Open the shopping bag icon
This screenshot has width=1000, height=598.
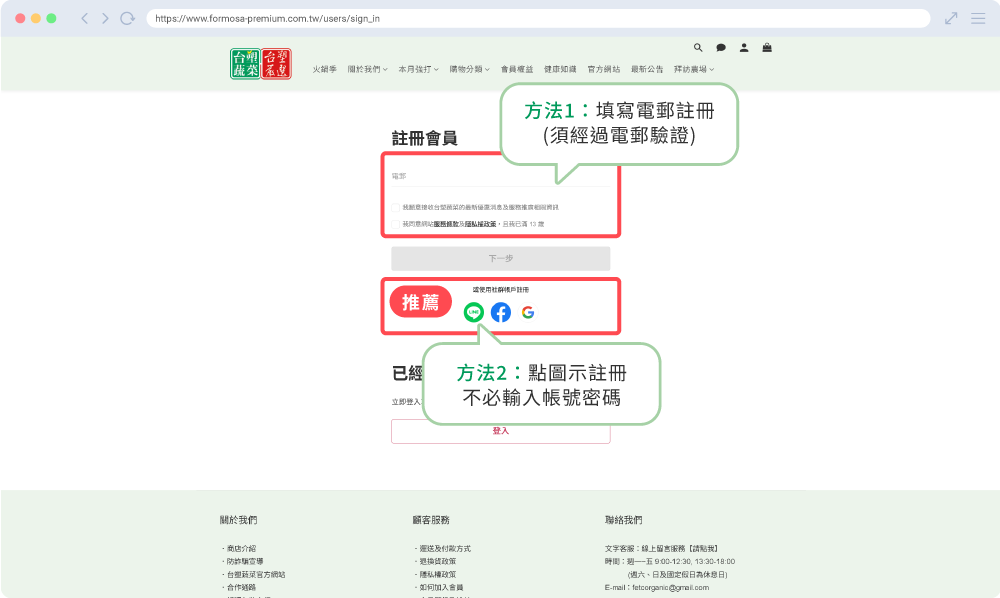766,47
